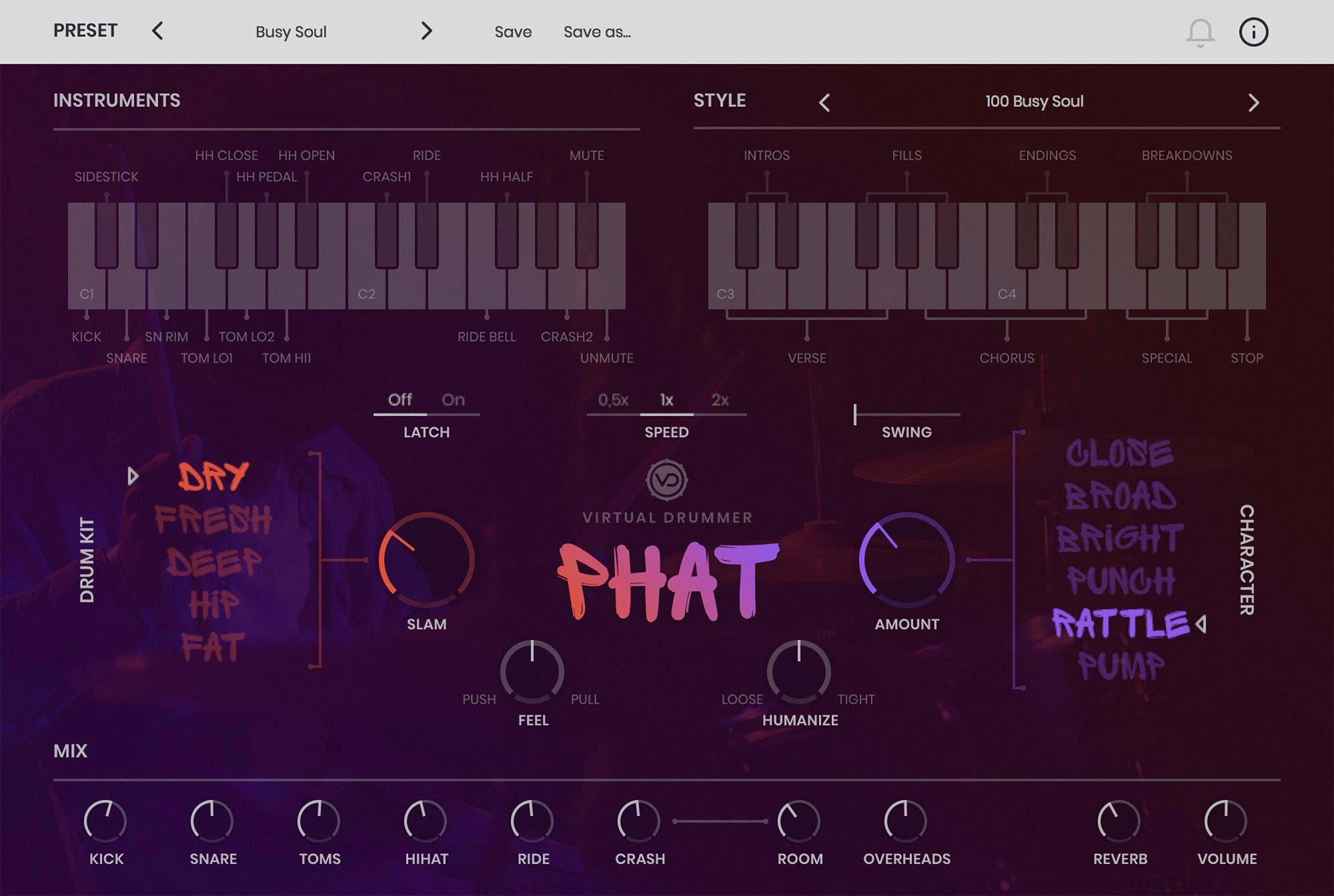This screenshot has width=1334, height=896.
Task: Select the Fresh drum kit
Action: coord(213,519)
